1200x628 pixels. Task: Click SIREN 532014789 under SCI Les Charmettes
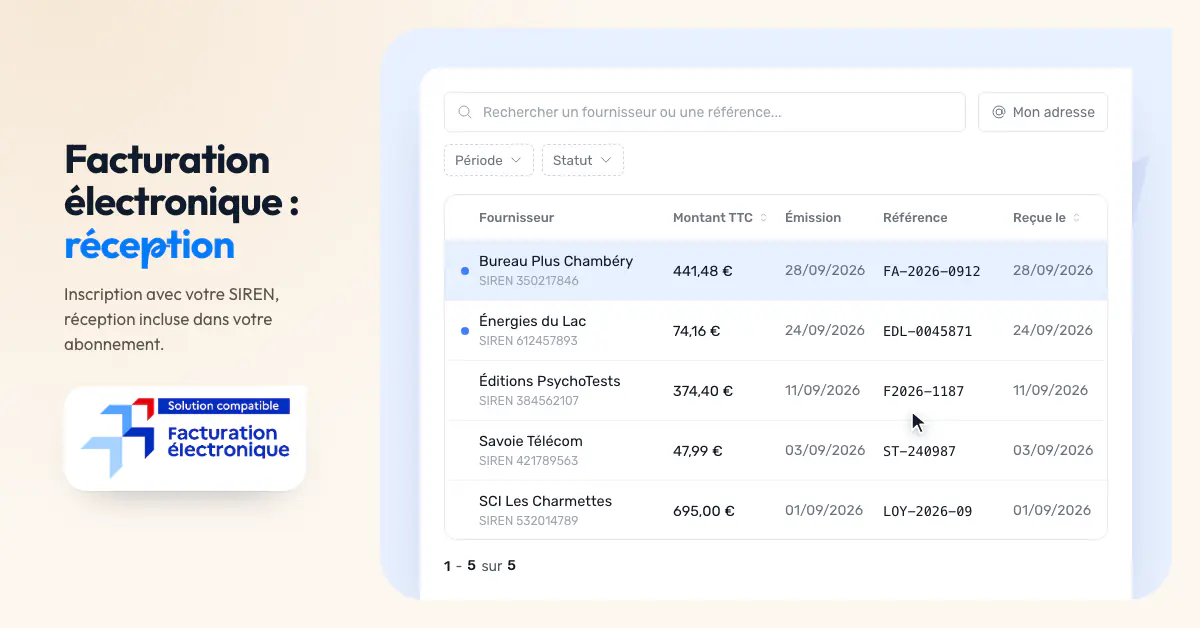(x=529, y=521)
